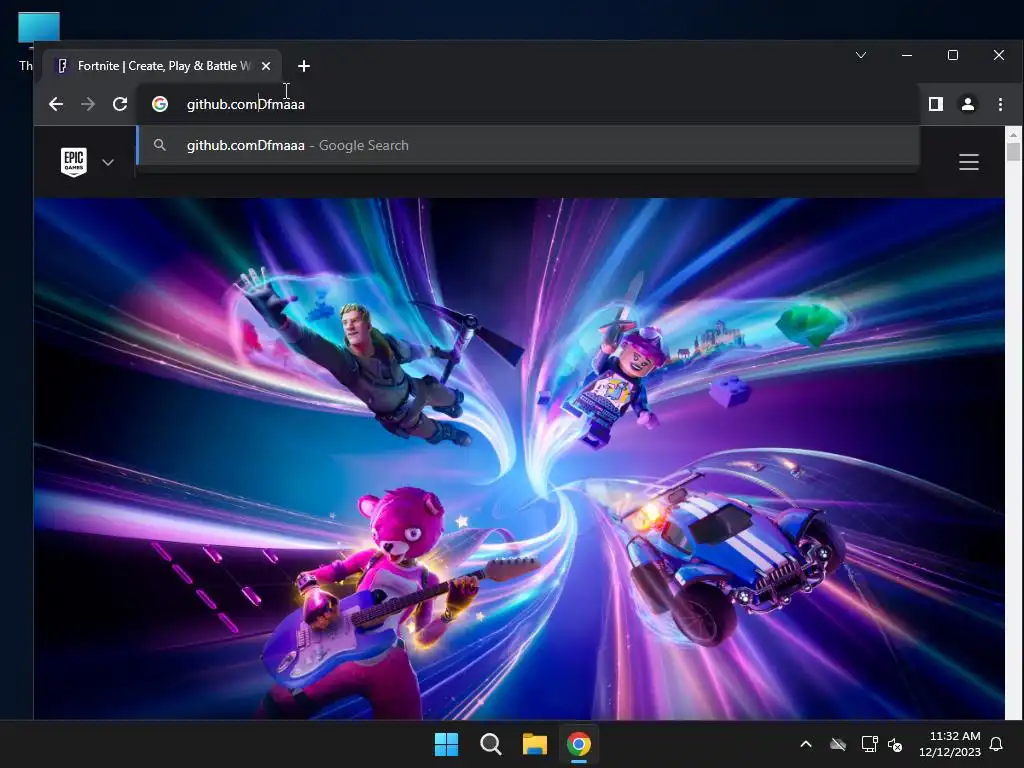1024x768 pixels.
Task: Click the Fortnite hero banner image
Action: coord(519,458)
